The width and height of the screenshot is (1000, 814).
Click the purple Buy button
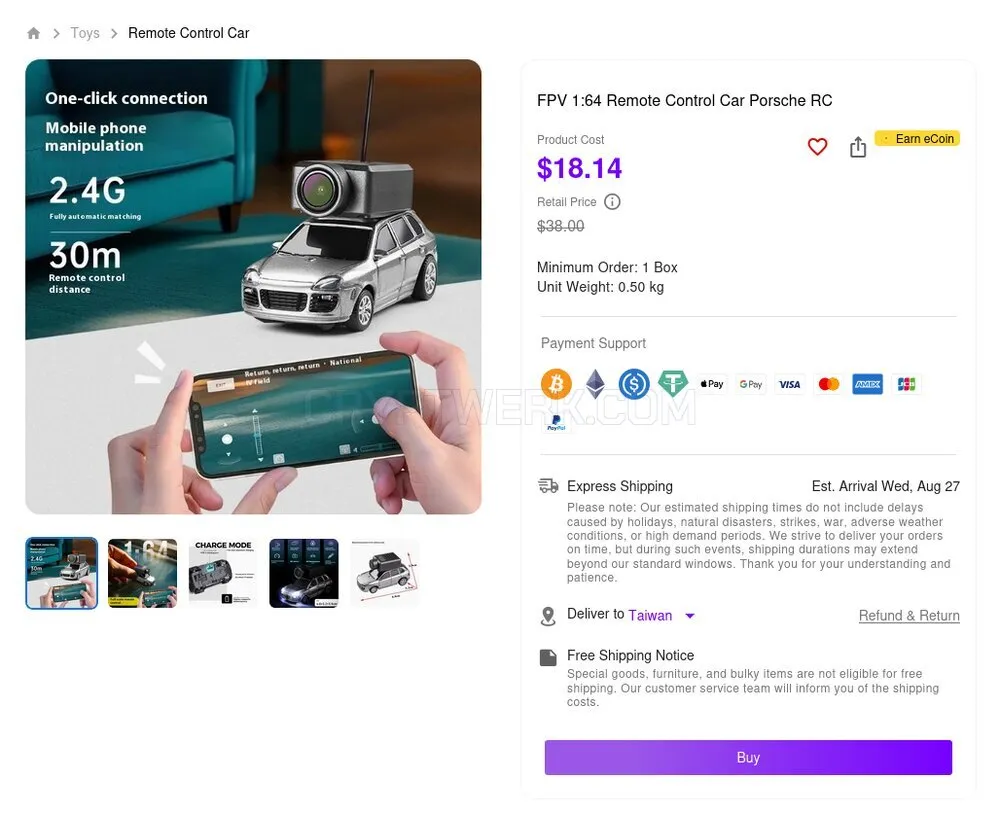(748, 757)
